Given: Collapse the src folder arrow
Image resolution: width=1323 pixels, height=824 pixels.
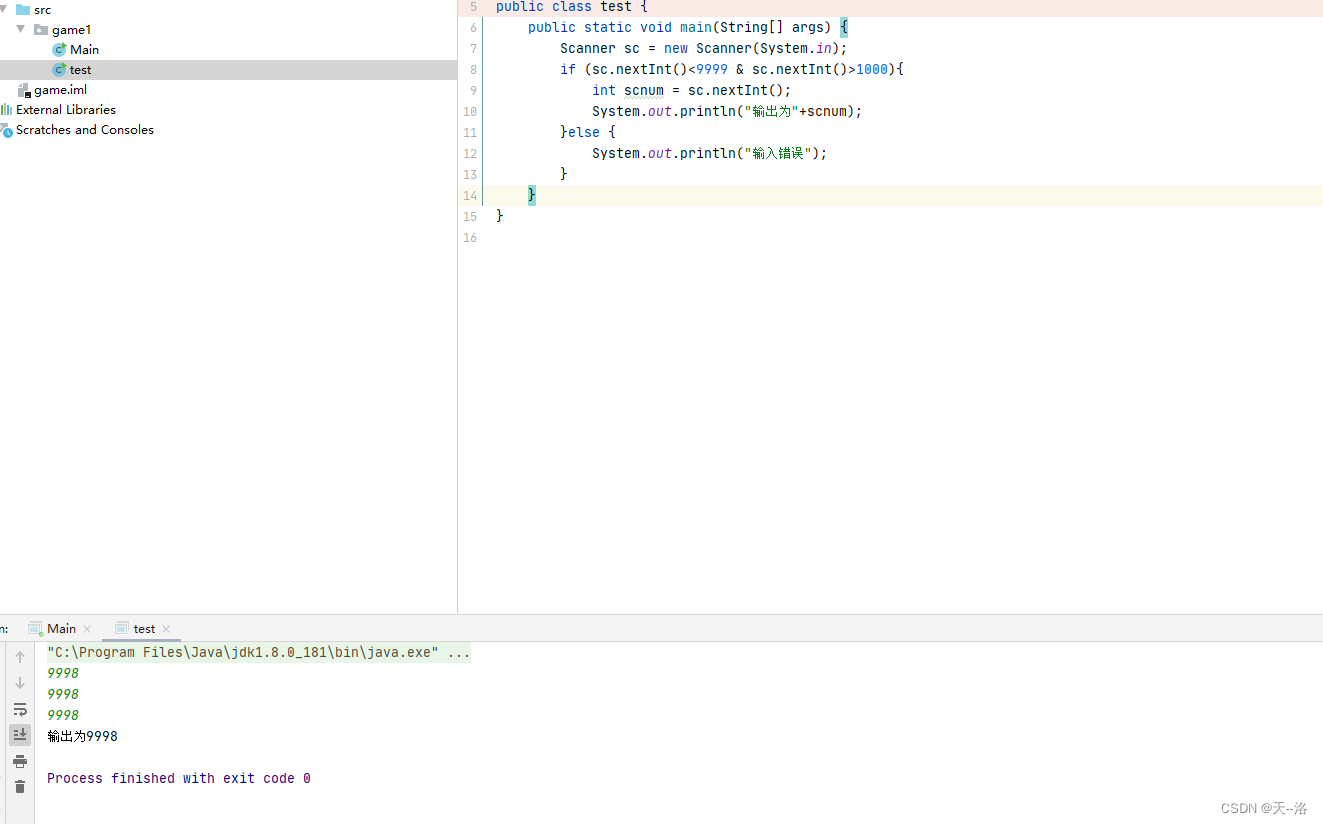Looking at the screenshot, I should [4, 9].
